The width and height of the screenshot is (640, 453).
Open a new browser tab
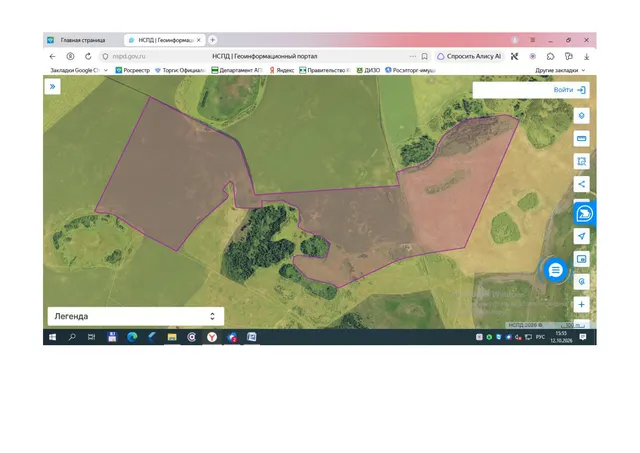point(212,40)
